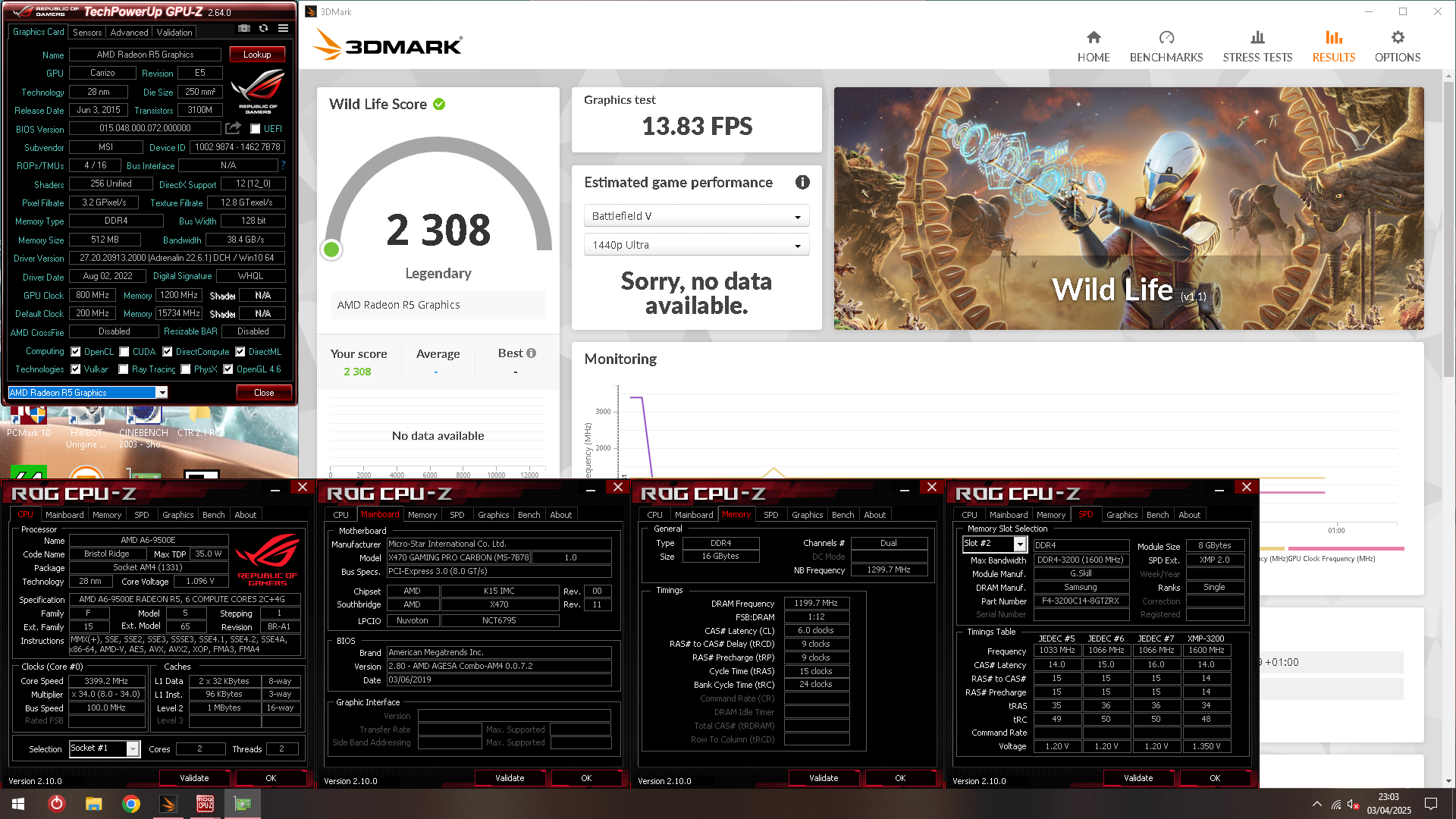Toggle the PhysX checkbox in GPU-Z
Screen dimensions: 1456x819
tap(186, 369)
